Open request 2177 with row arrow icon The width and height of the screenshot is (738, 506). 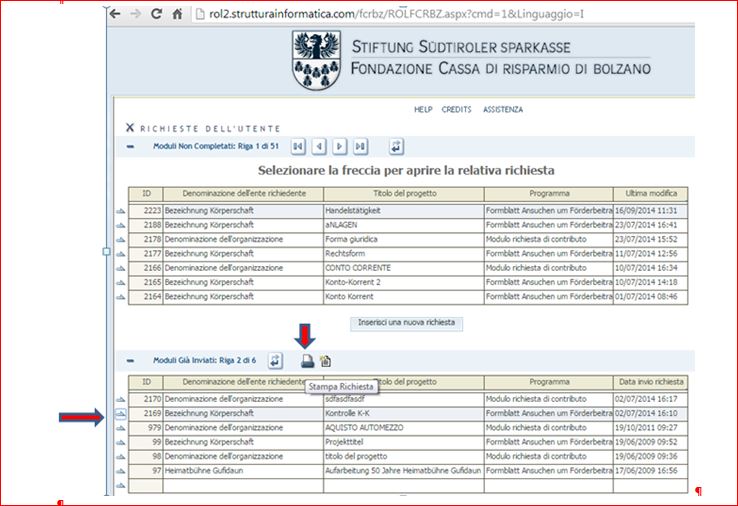click(121, 254)
